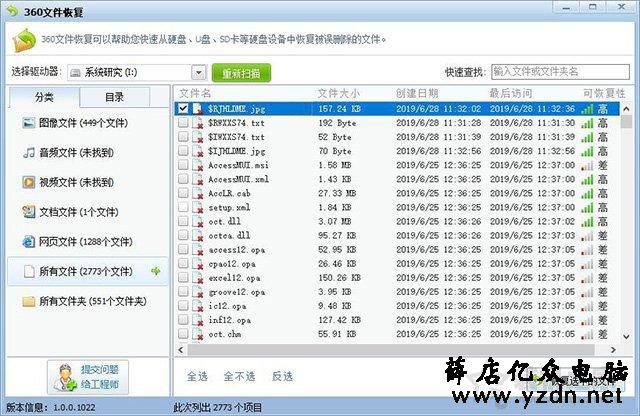640x416 pixels.
Task: Click the 反选 invert selection link
Action: pyautogui.click(x=282, y=376)
